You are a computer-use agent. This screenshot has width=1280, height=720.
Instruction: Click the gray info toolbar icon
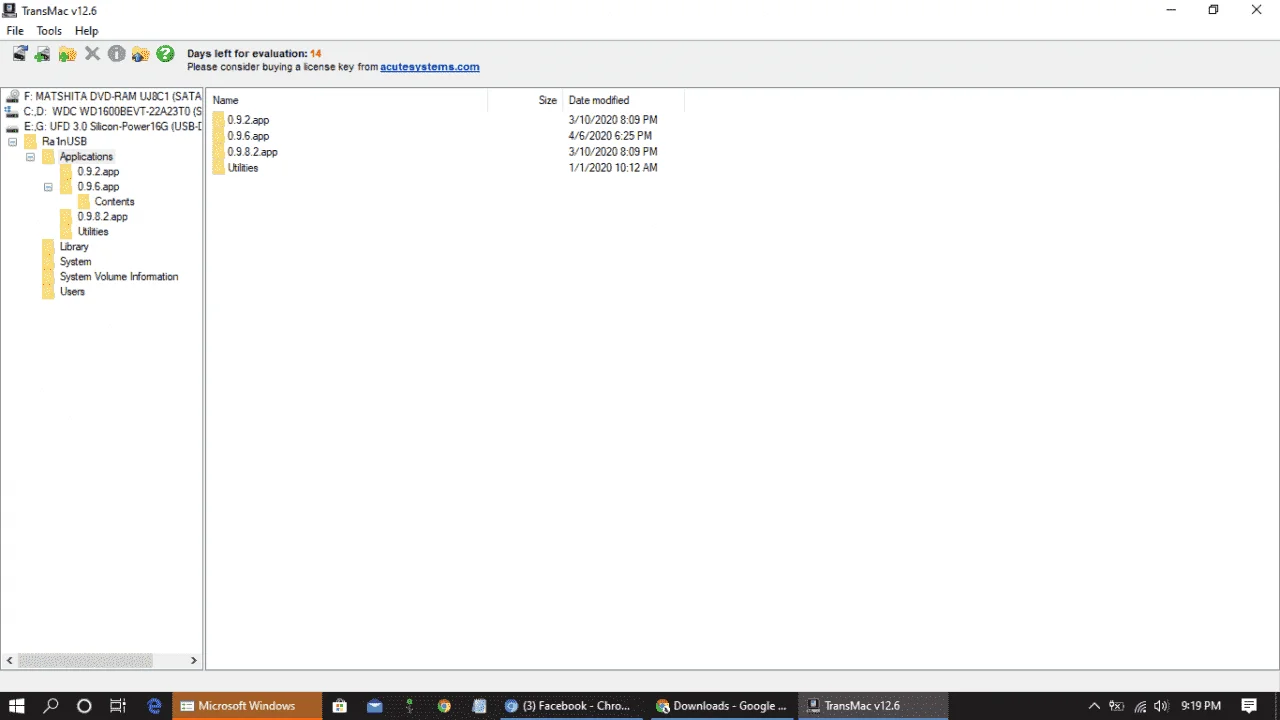coord(117,54)
